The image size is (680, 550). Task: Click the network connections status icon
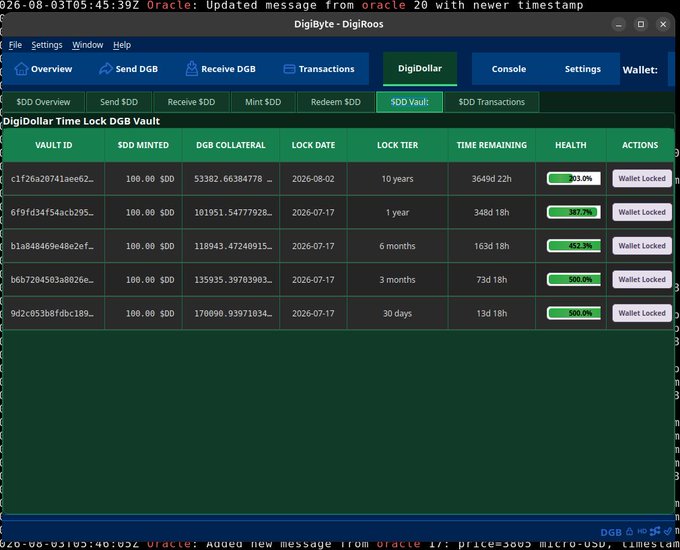point(655,531)
